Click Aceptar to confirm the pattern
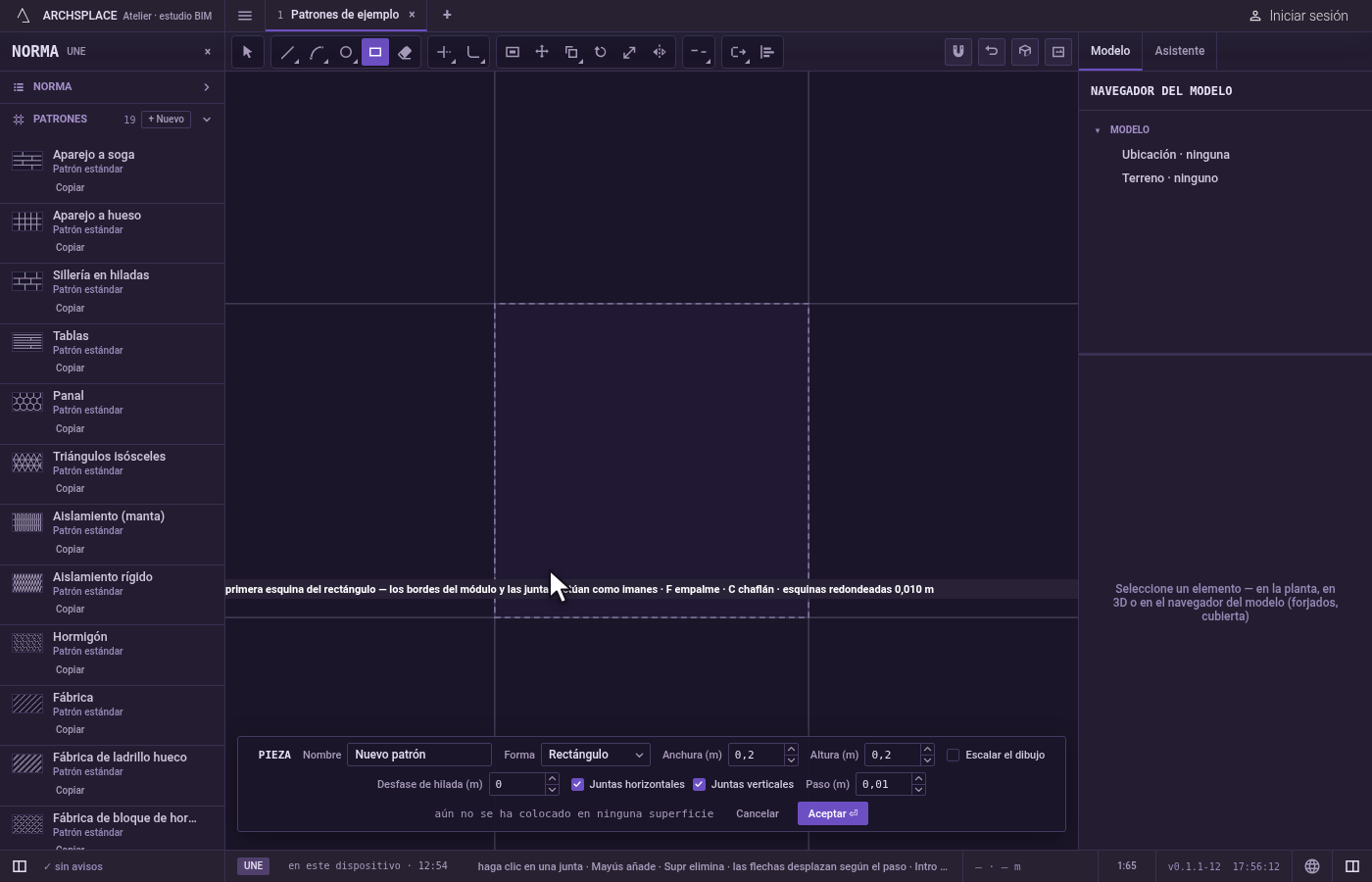Image resolution: width=1372 pixels, height=882 pixels. click(x=833, y=813)
